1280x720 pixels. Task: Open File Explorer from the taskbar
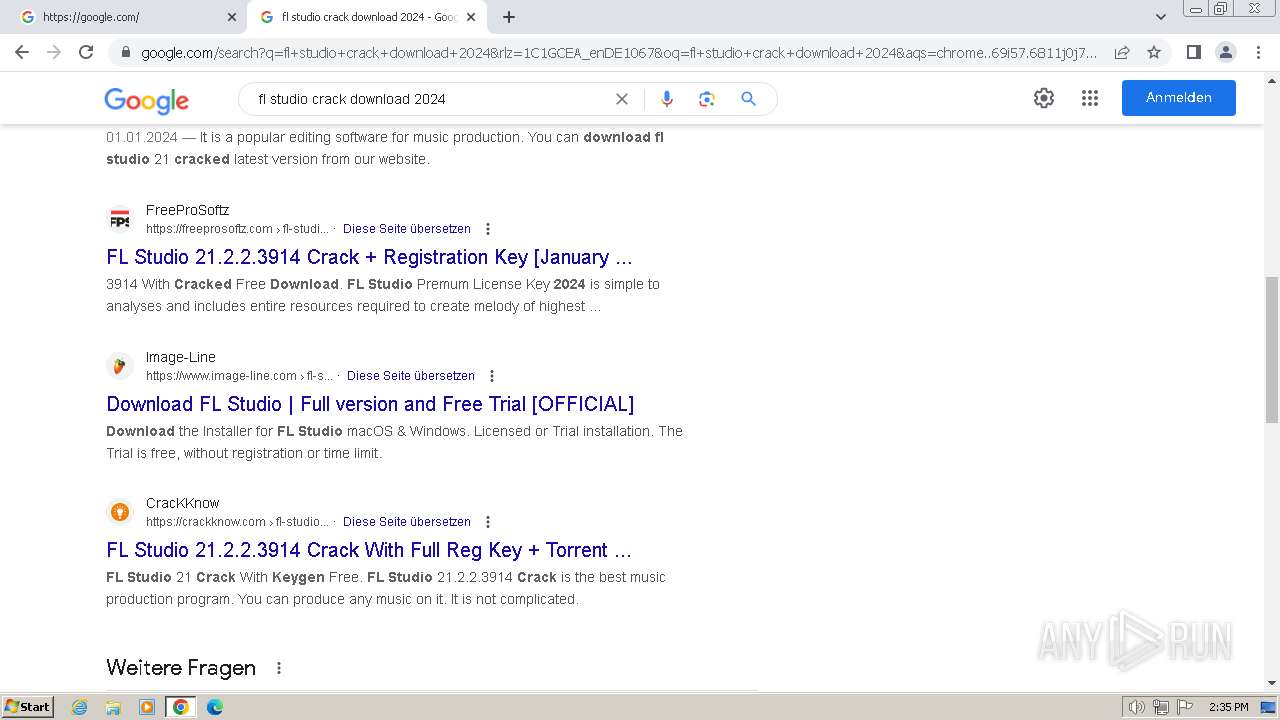click(113, 707)
